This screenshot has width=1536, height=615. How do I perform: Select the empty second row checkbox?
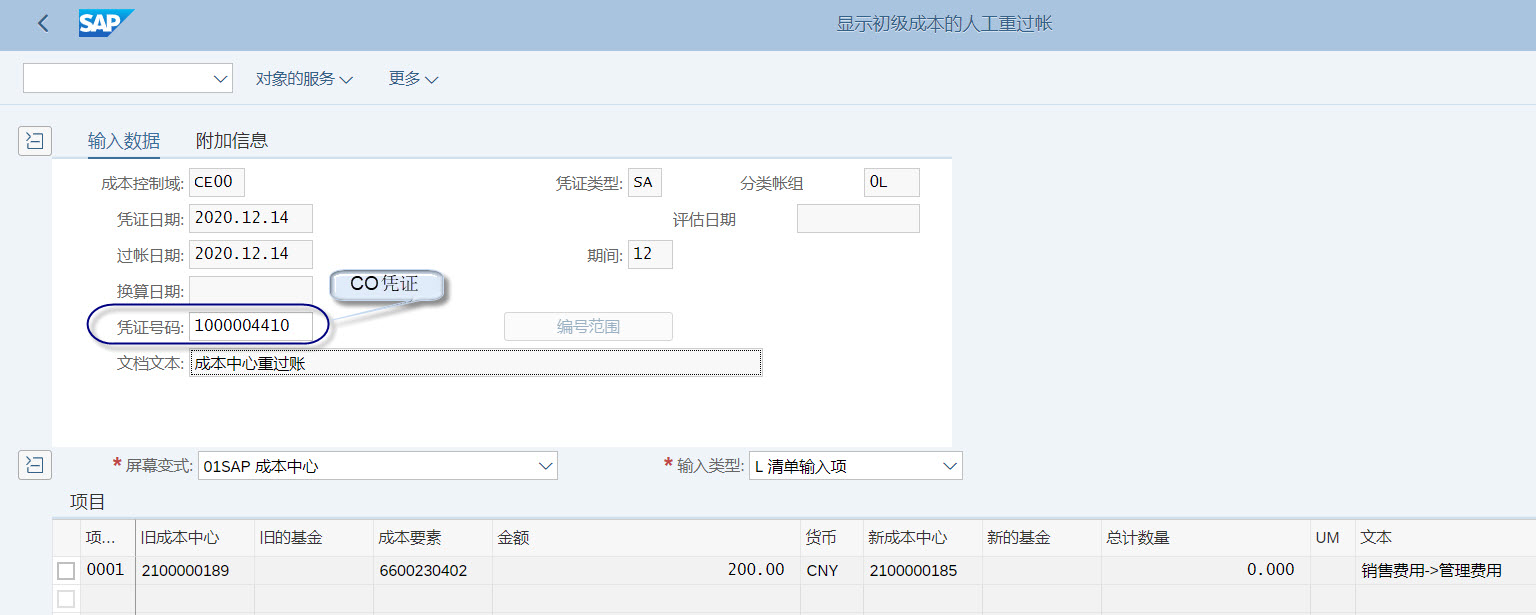click(x=65, y=599)
